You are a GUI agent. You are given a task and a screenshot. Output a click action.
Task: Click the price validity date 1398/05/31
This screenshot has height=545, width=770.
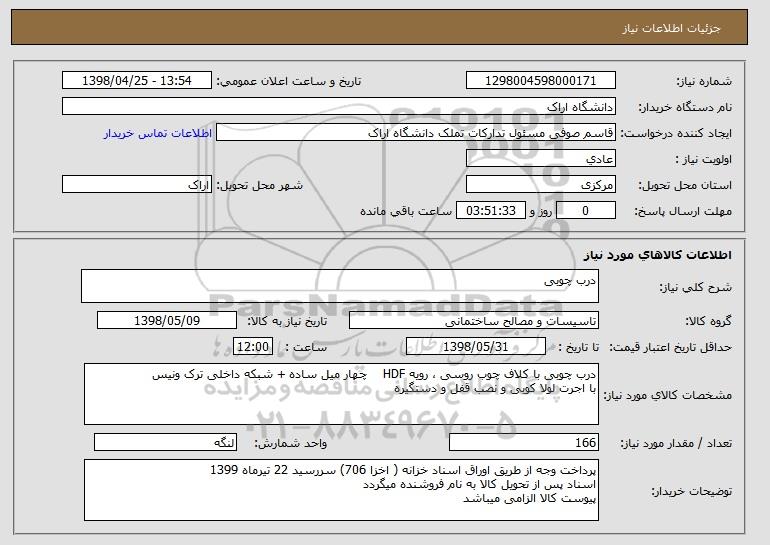coord(476,347)
